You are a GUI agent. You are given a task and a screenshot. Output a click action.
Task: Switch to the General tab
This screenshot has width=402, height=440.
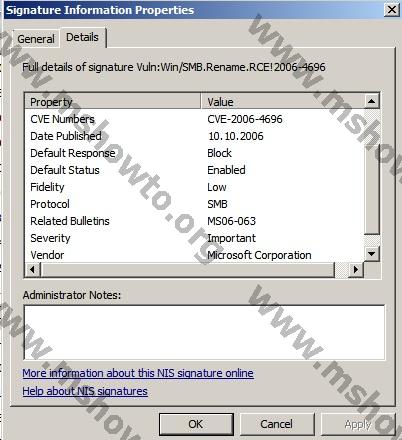pos(36,39)
